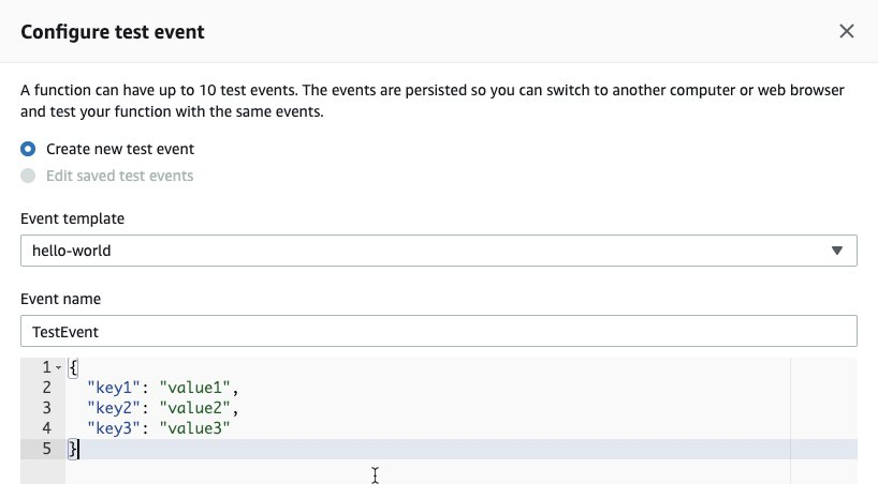Click on the "value3" string
The width and height of the screenshot is (879, 485).
[198, 428]
